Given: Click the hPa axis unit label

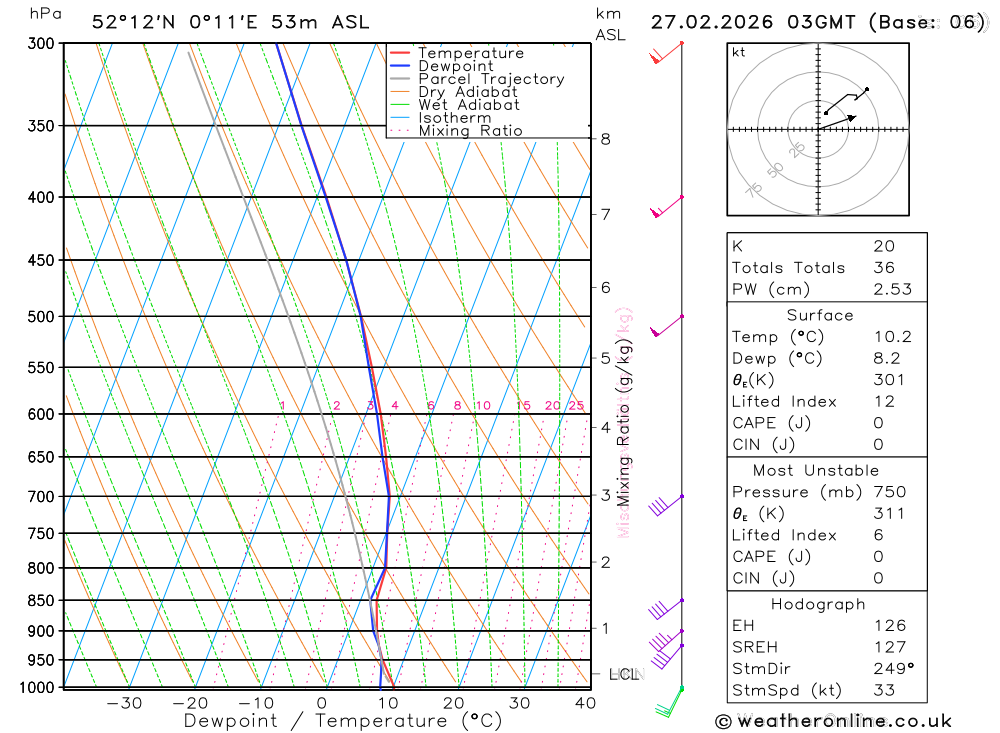Looking at the screenshot, I should 45,14.
